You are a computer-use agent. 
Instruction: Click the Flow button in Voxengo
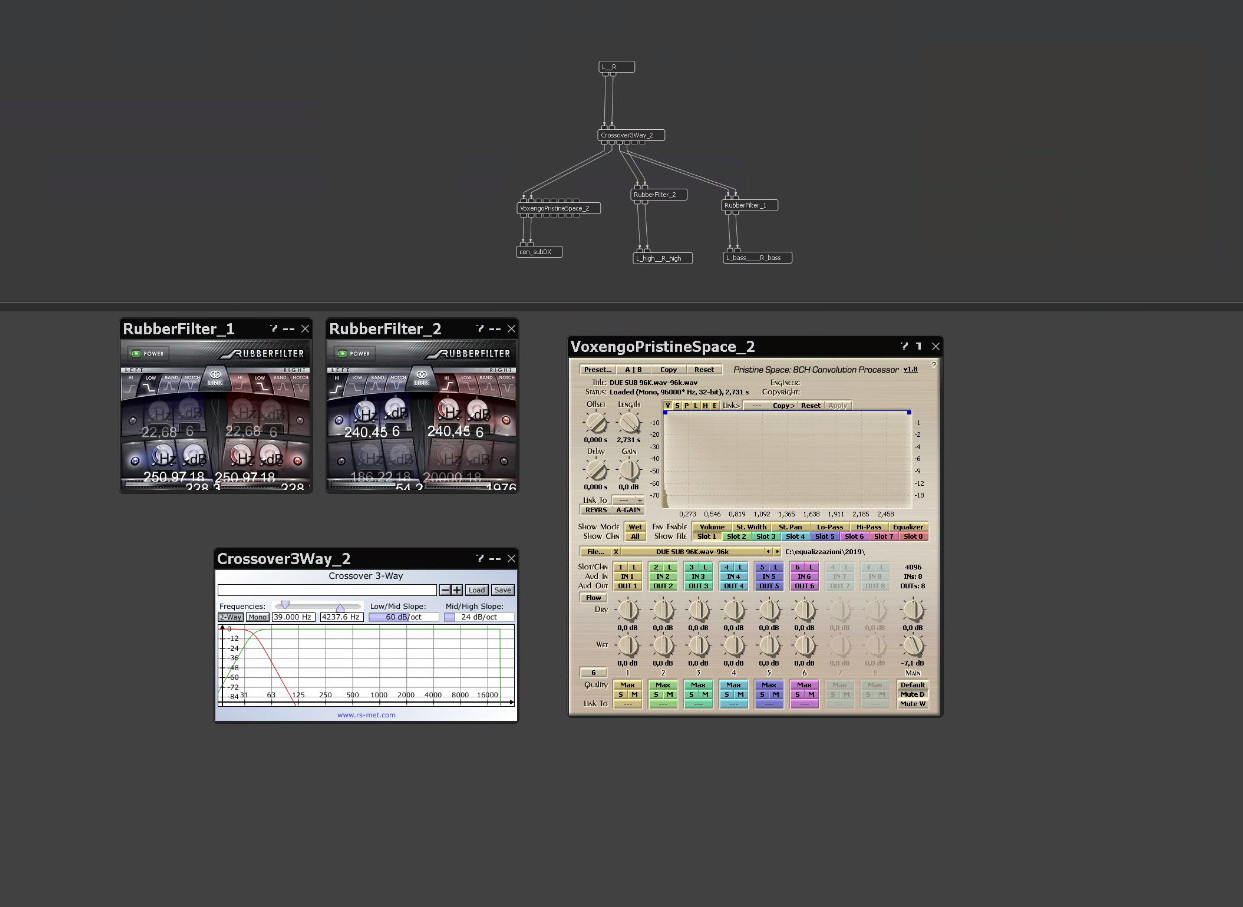pos(594,598)
